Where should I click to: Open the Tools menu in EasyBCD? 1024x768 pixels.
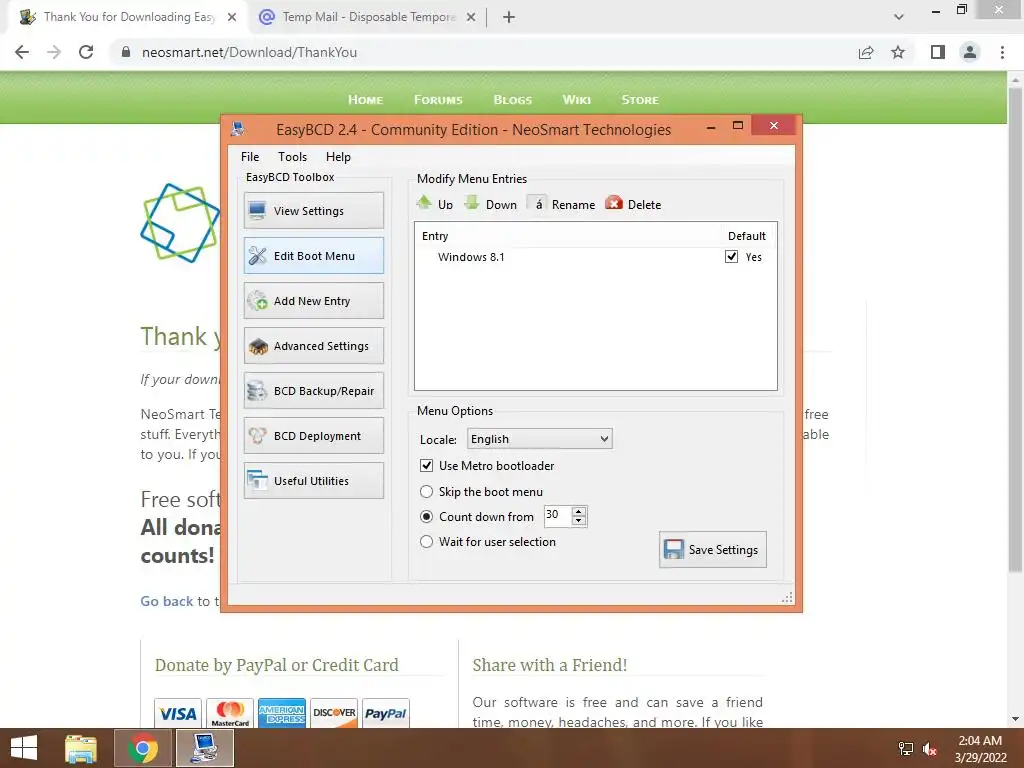(292, 157)
